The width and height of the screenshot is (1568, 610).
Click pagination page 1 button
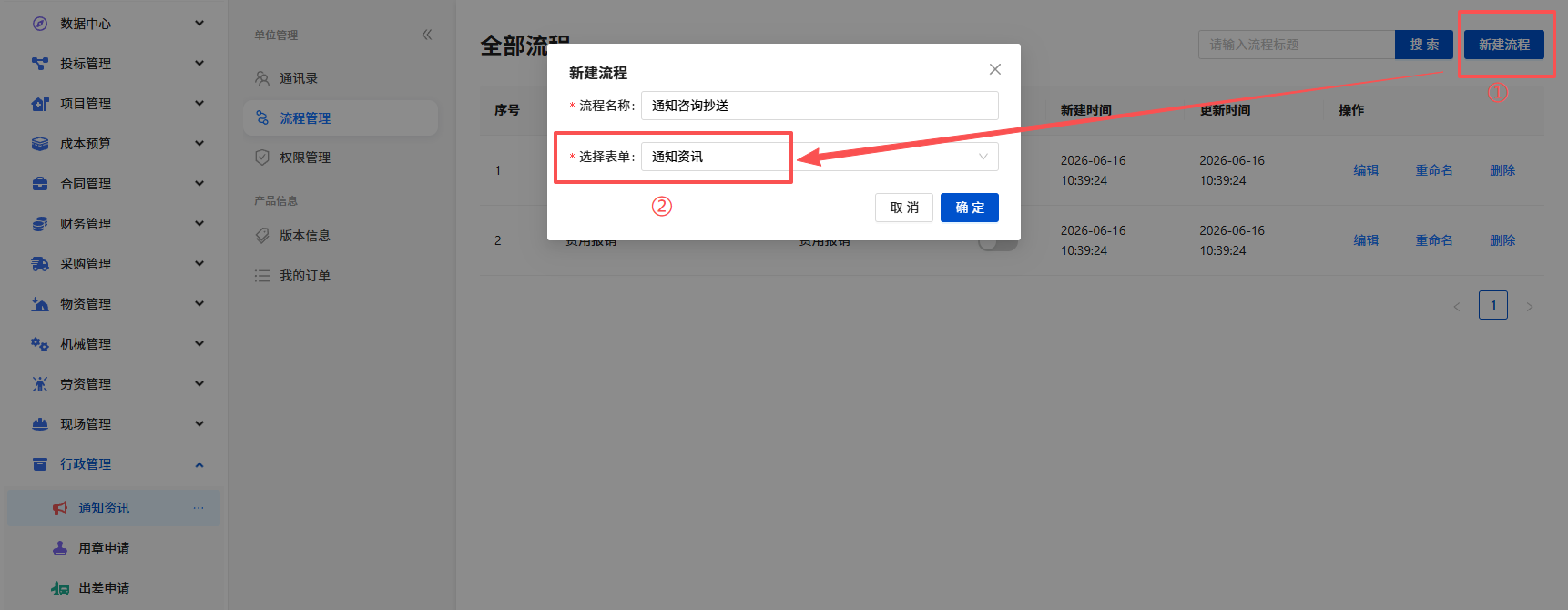coord(1493,305)
